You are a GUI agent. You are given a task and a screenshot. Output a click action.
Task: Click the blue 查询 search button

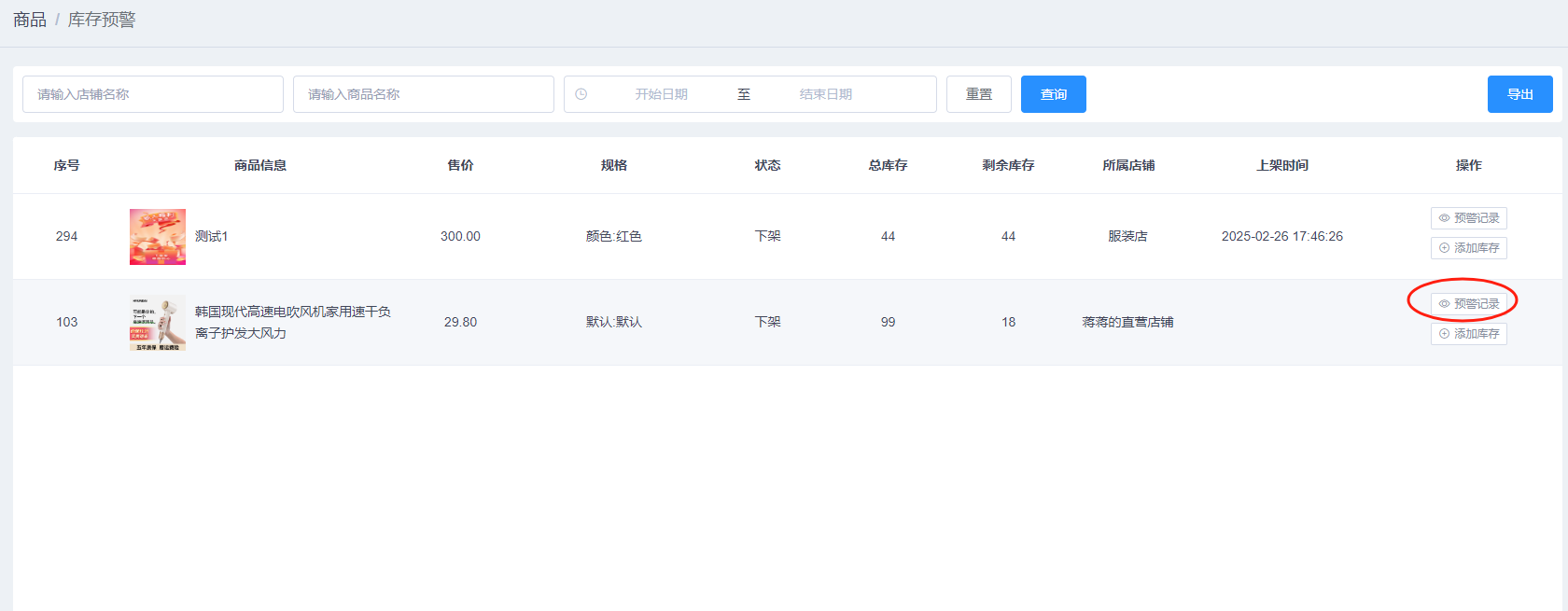(x=1053, y=94)
